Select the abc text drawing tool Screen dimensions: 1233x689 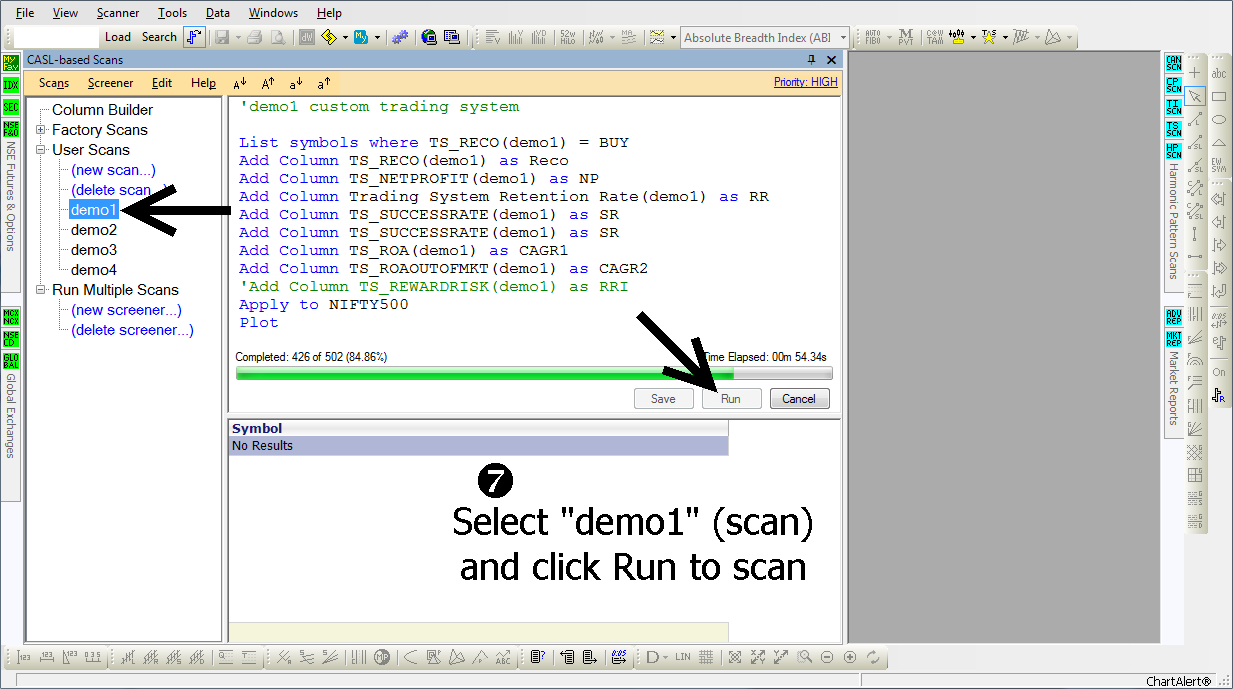pyautogui.click(x=1219, y=74)
